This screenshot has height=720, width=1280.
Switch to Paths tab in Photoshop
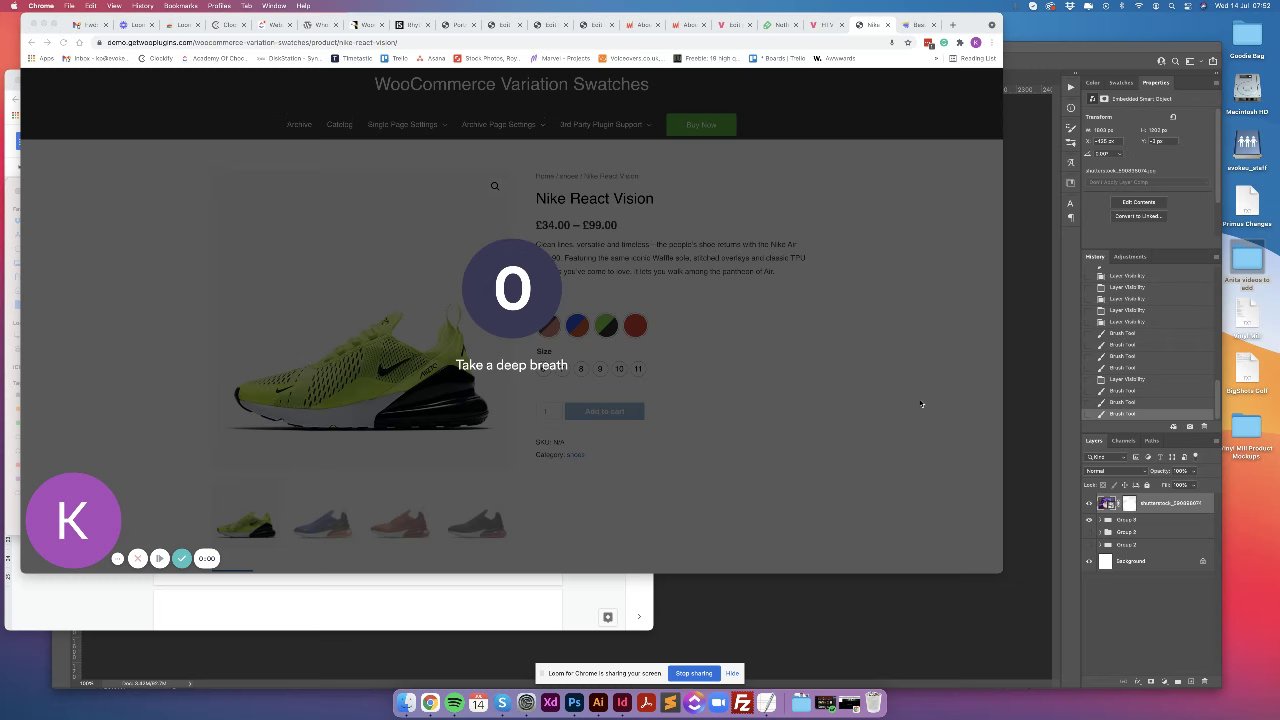tap(1152, 441)
